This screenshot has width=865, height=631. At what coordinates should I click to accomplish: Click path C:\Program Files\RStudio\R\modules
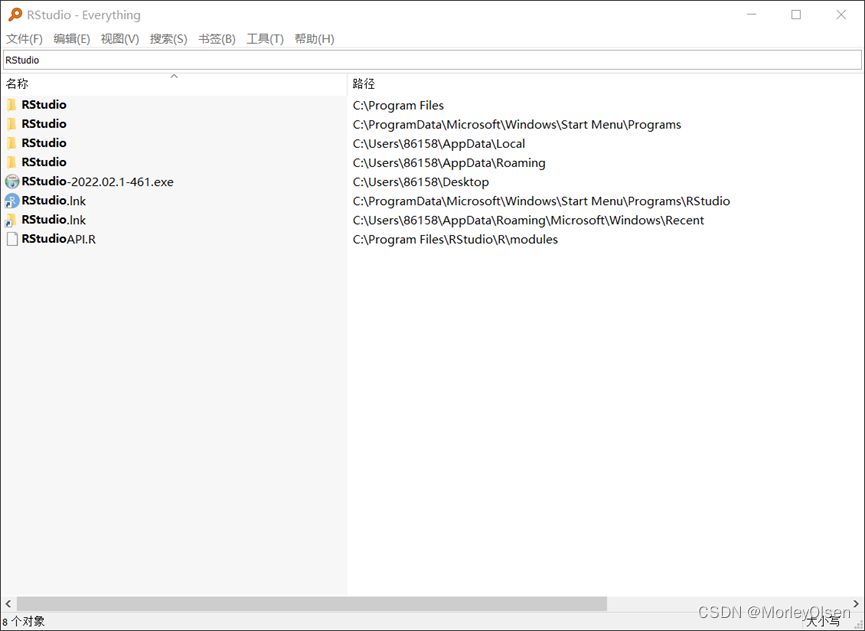pyautogui.click(x=456, y=239)
